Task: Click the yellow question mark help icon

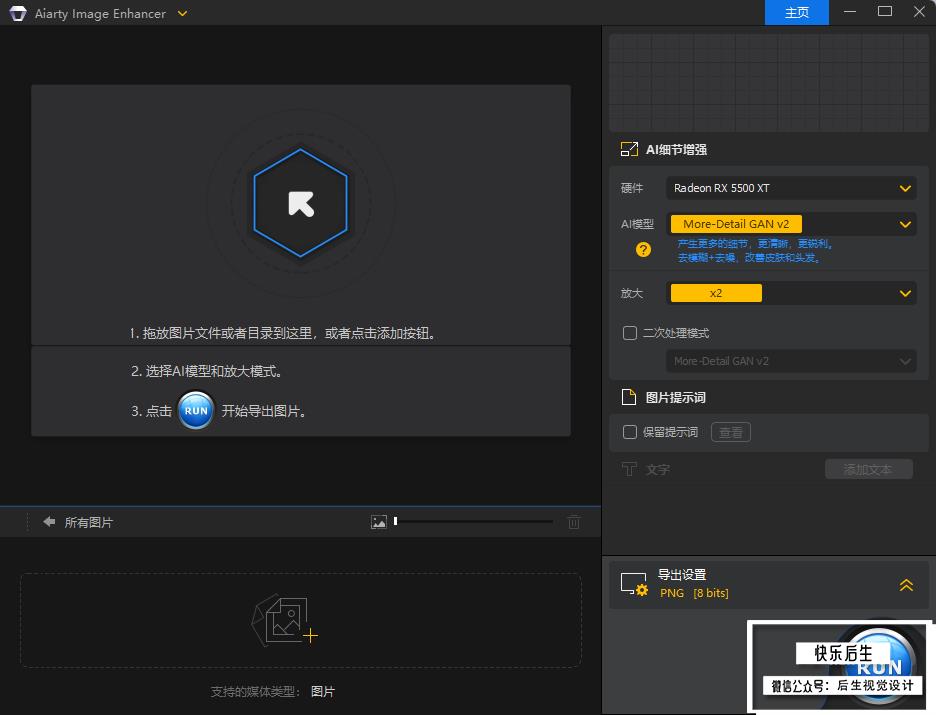Action: tap(643, 249)
